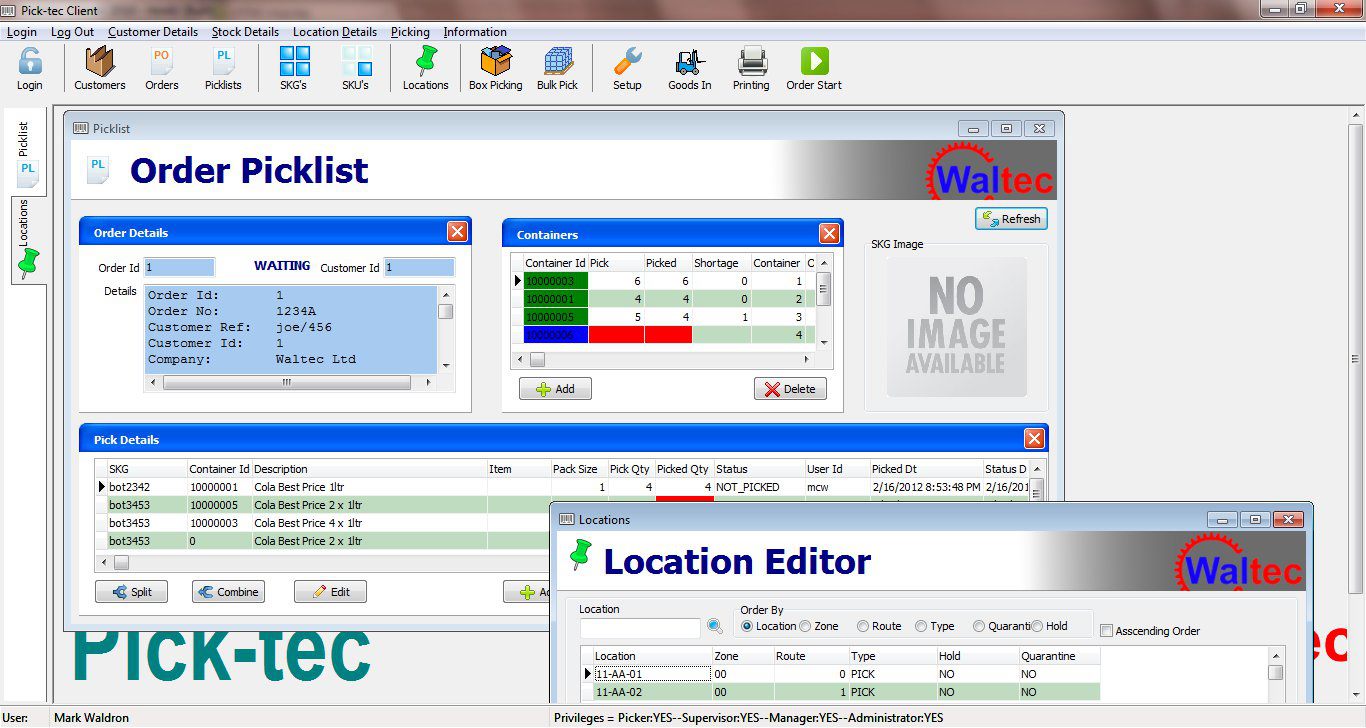Choose the Route order-by option
Screen dimensions: 1366x728
(862, 626)
